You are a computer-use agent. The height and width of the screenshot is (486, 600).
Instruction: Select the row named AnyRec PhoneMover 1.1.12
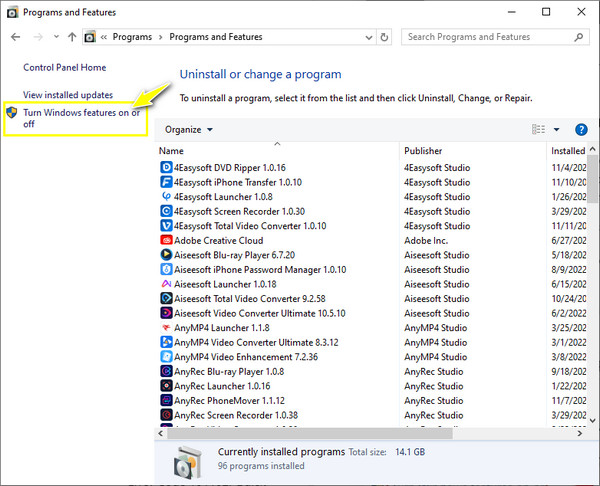point(371,400)
